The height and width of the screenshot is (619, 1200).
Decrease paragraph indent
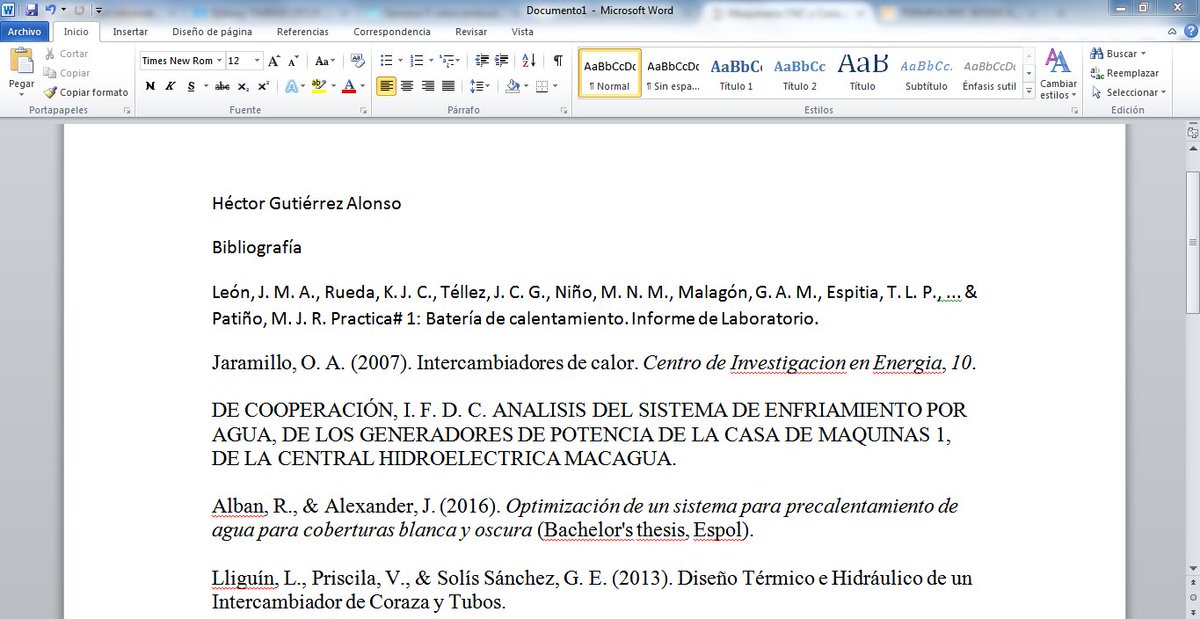point(482,61)
